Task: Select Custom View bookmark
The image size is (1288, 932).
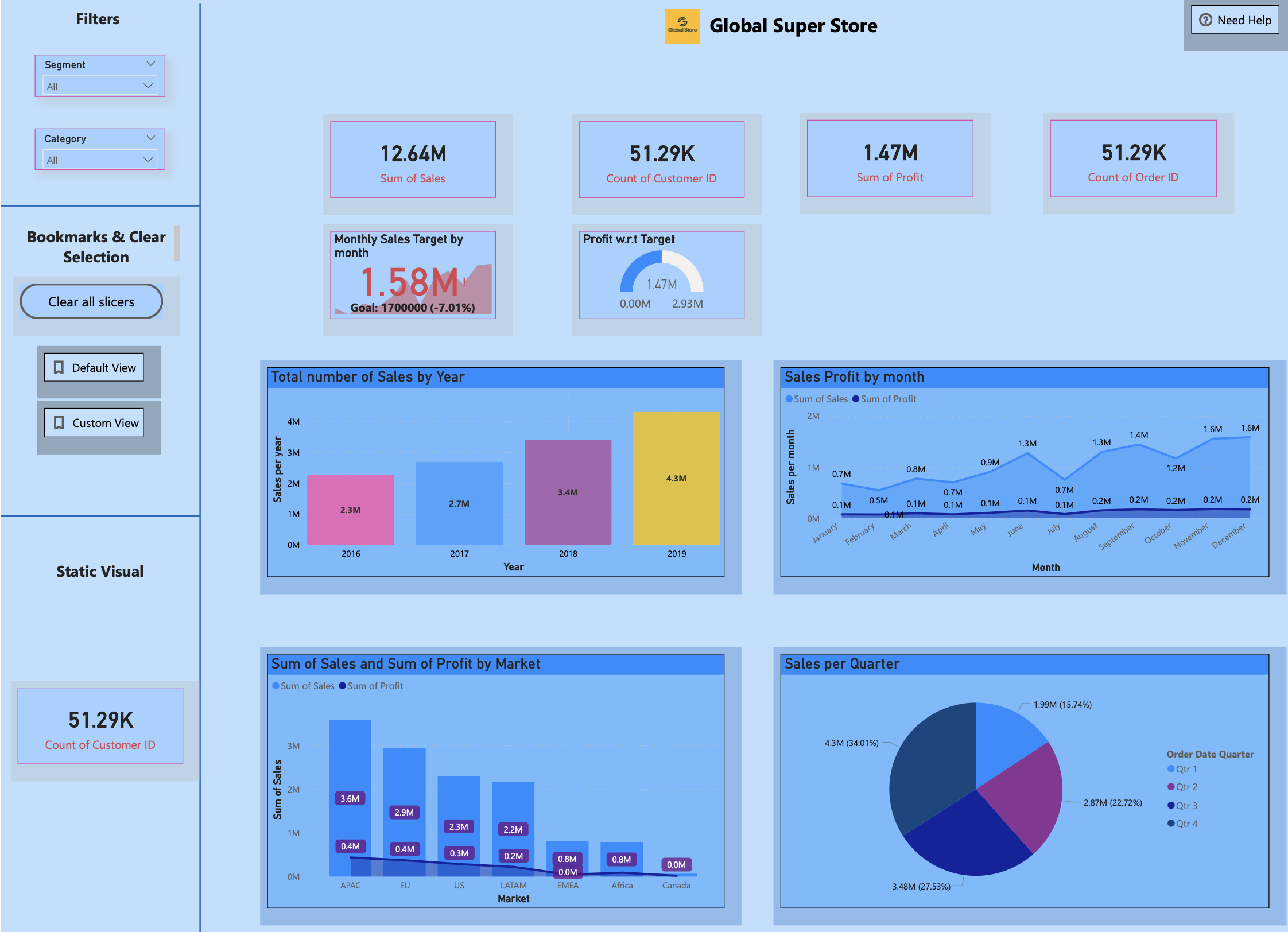Action: pyautogui.click(x=94, y=422)
